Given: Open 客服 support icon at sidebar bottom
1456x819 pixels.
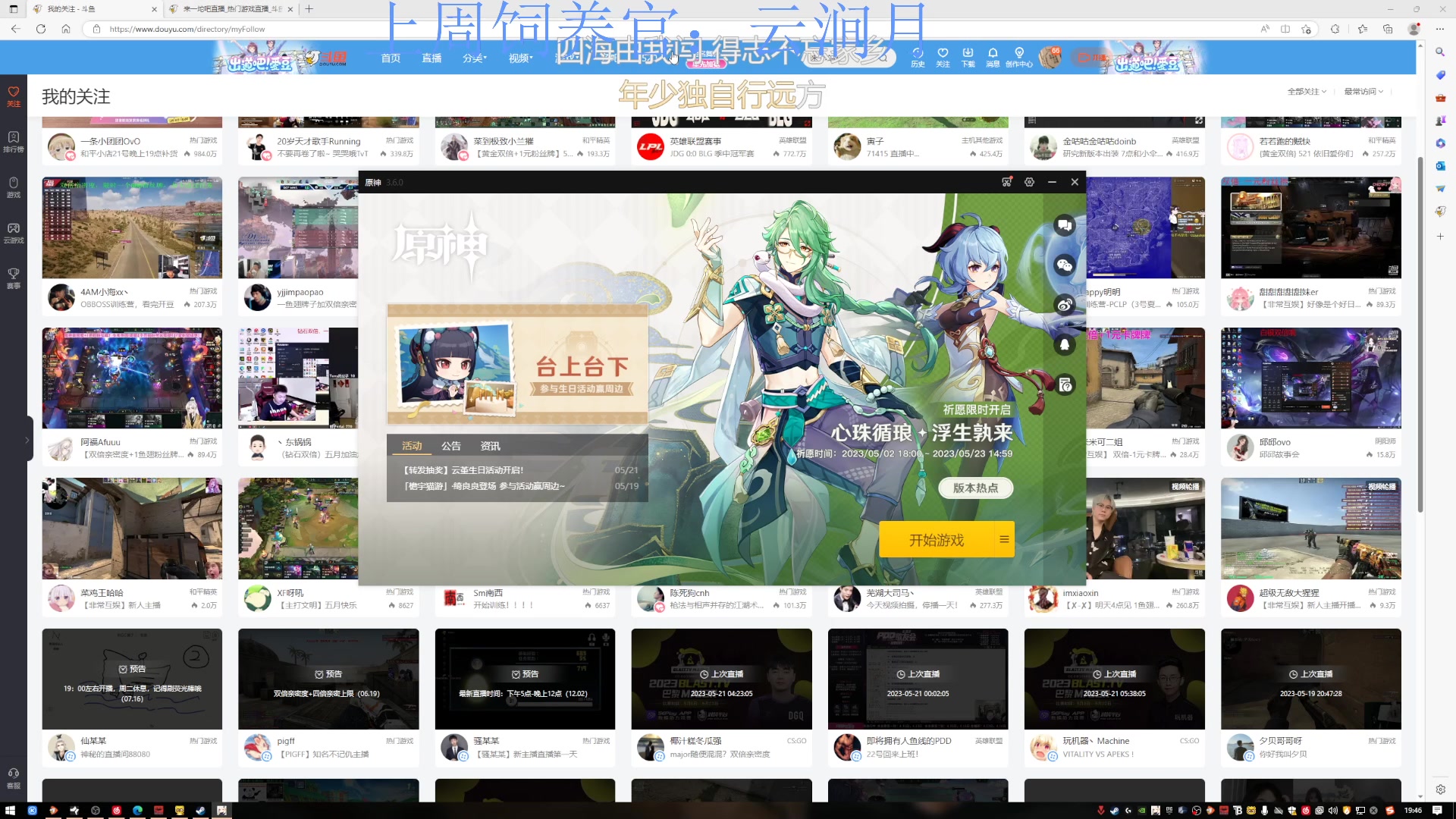Looking at the screenshot, I should (14, 779).
